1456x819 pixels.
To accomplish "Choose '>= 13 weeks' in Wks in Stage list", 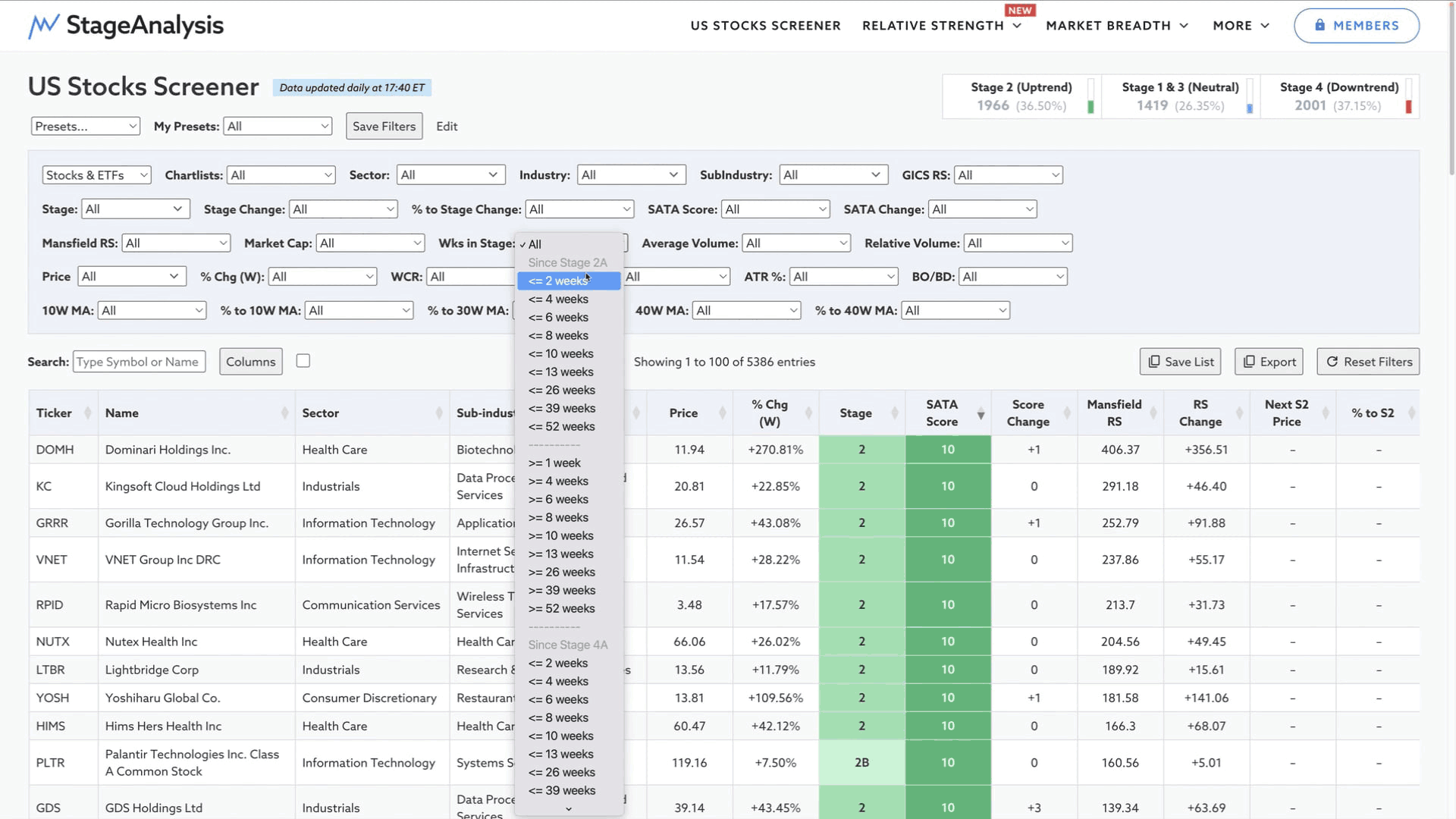I will pos(560,554).
